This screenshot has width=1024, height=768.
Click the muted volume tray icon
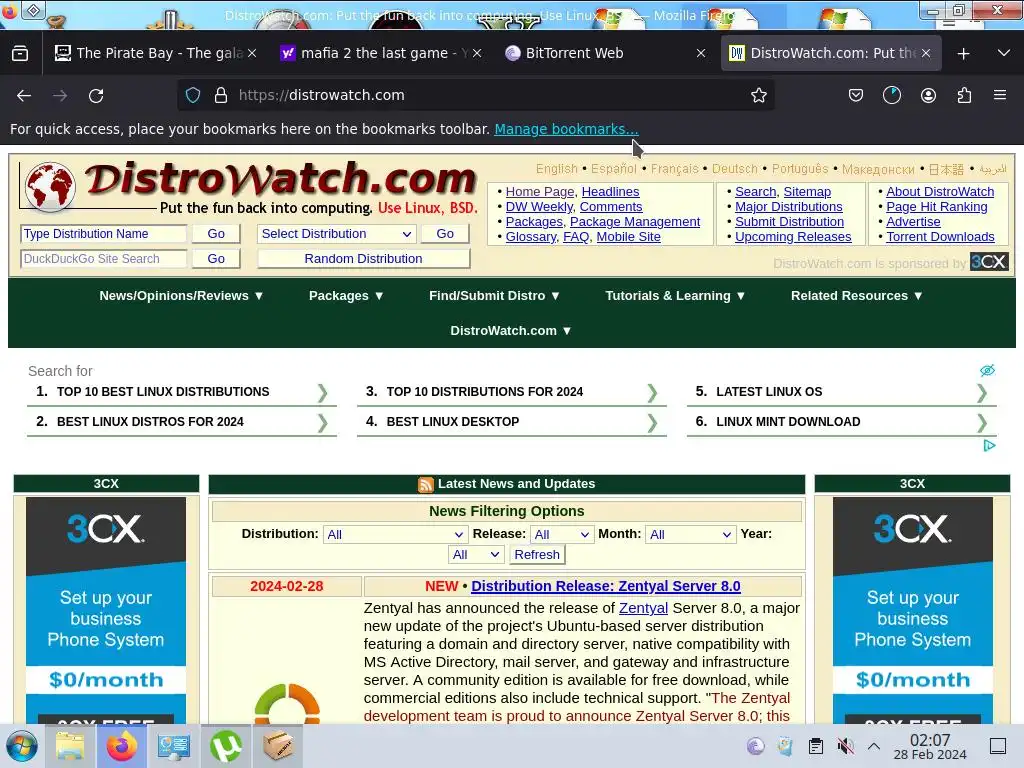(x=845, y=746)
